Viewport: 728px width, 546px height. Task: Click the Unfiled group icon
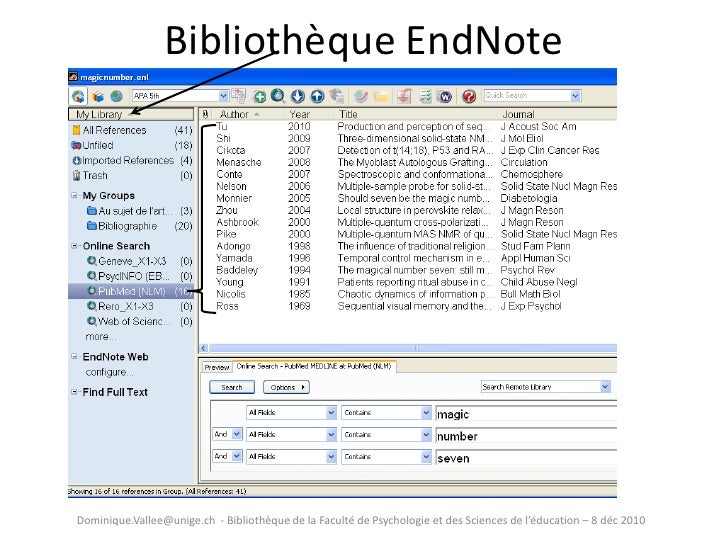click(x=77, y=145)
